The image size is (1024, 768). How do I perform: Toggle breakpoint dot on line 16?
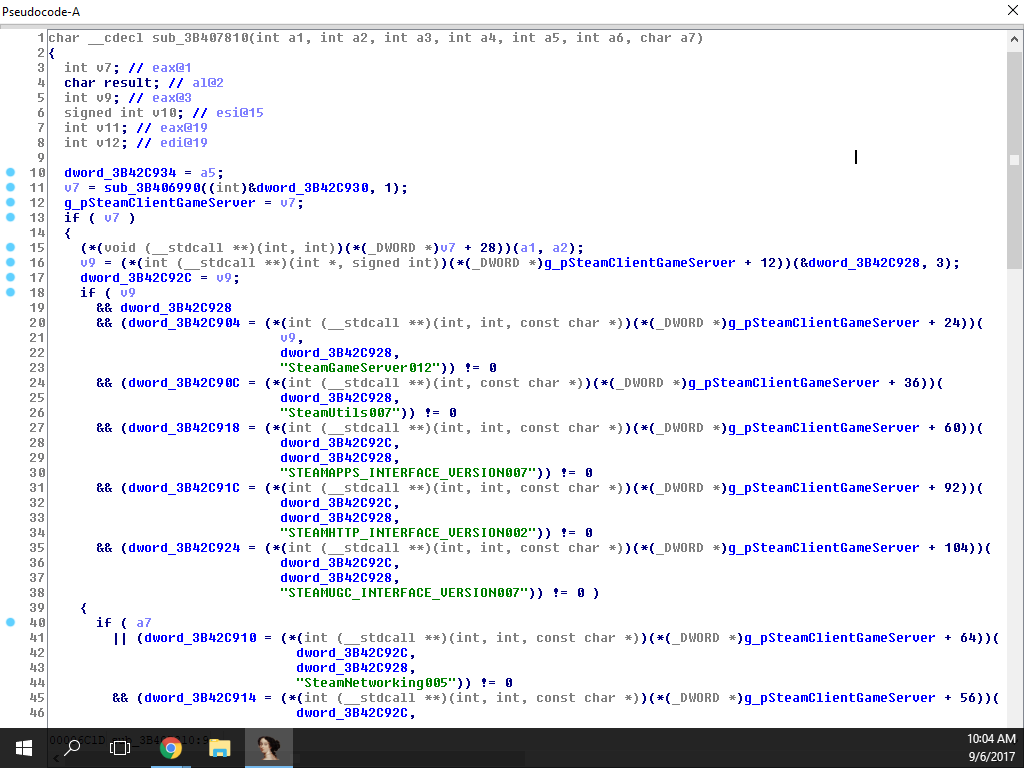point(10,263)
